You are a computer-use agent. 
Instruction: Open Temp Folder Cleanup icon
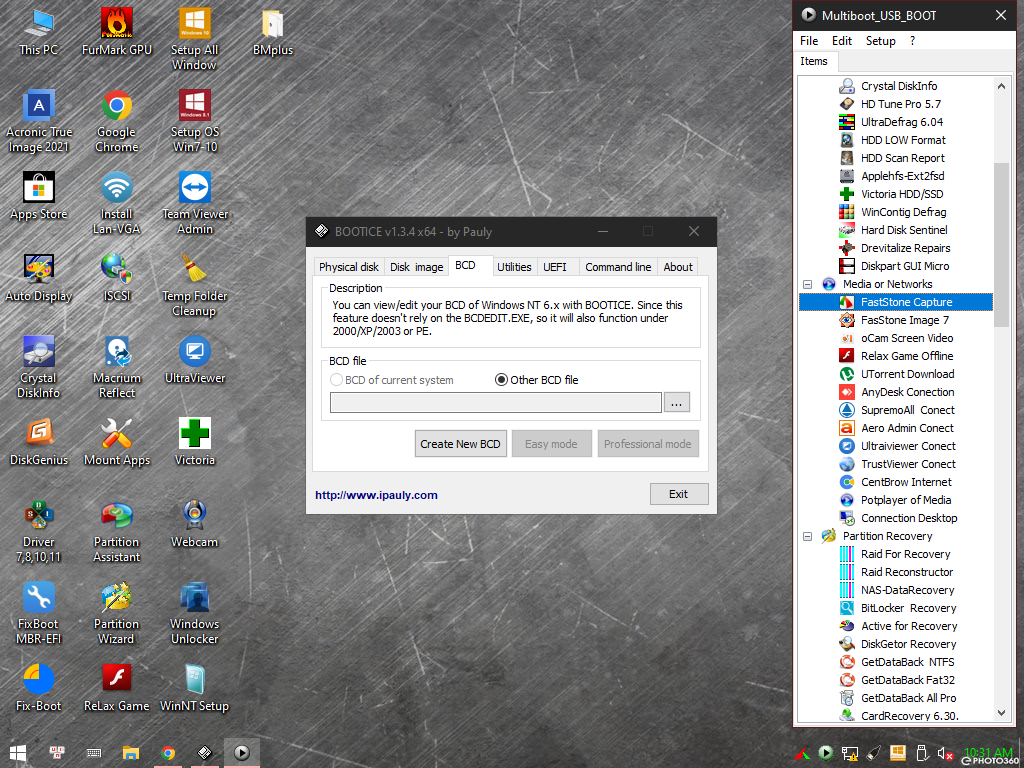195,286
